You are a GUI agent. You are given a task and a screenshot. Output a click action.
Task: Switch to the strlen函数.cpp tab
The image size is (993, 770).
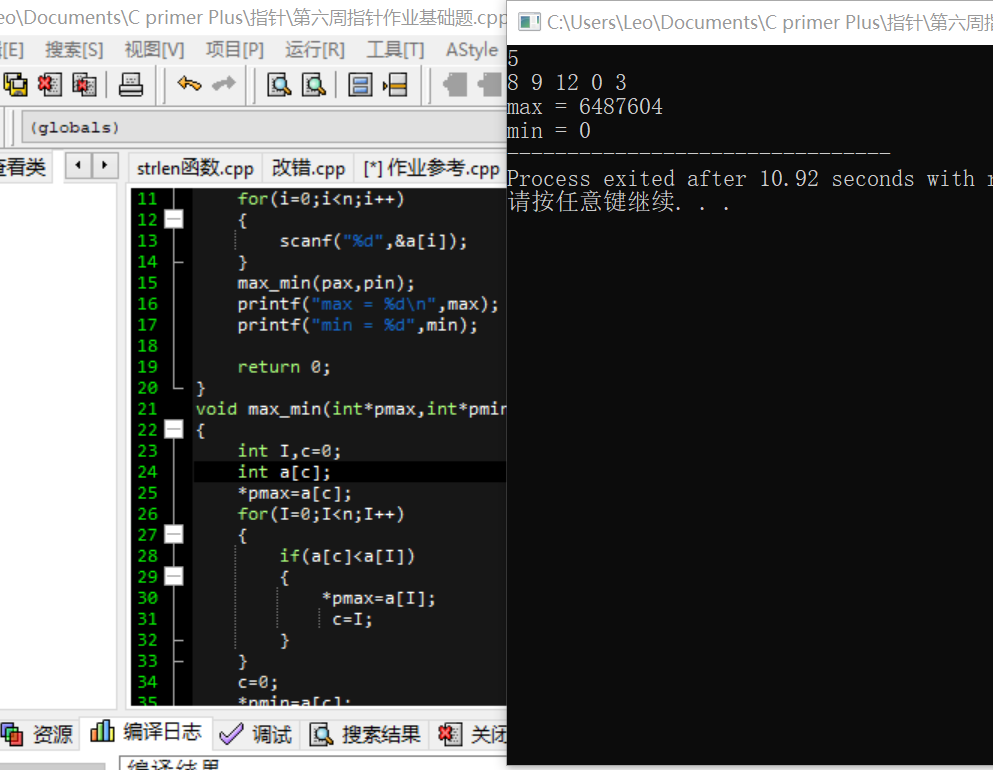tap(195, 168)
